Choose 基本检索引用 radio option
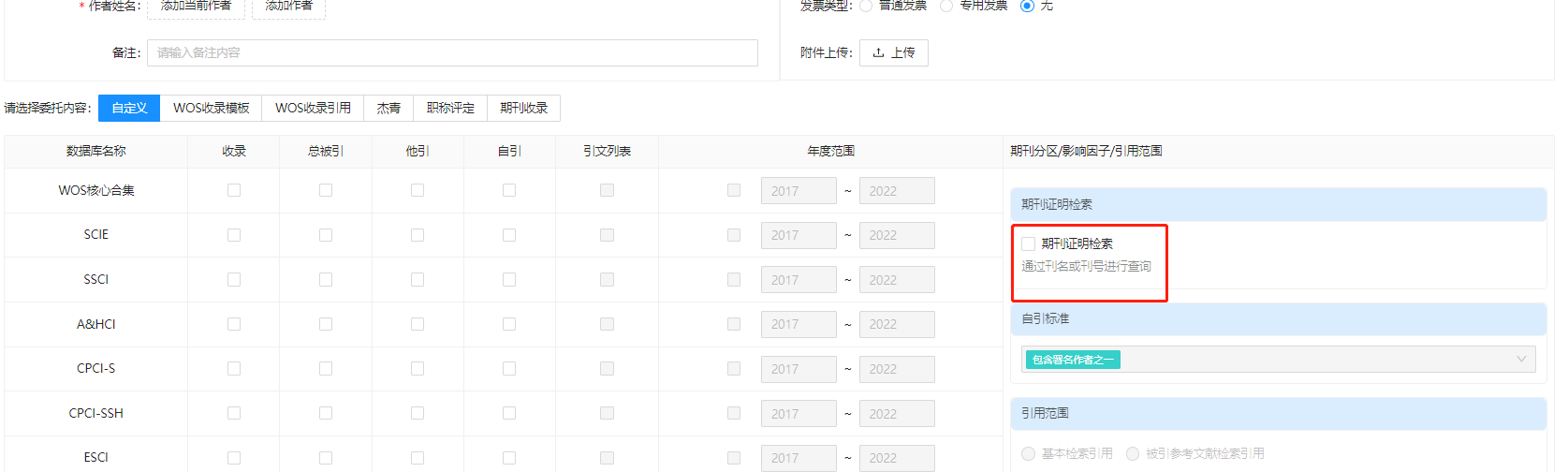Viewport: 1568px width, 472px height. click(1028, 454)
